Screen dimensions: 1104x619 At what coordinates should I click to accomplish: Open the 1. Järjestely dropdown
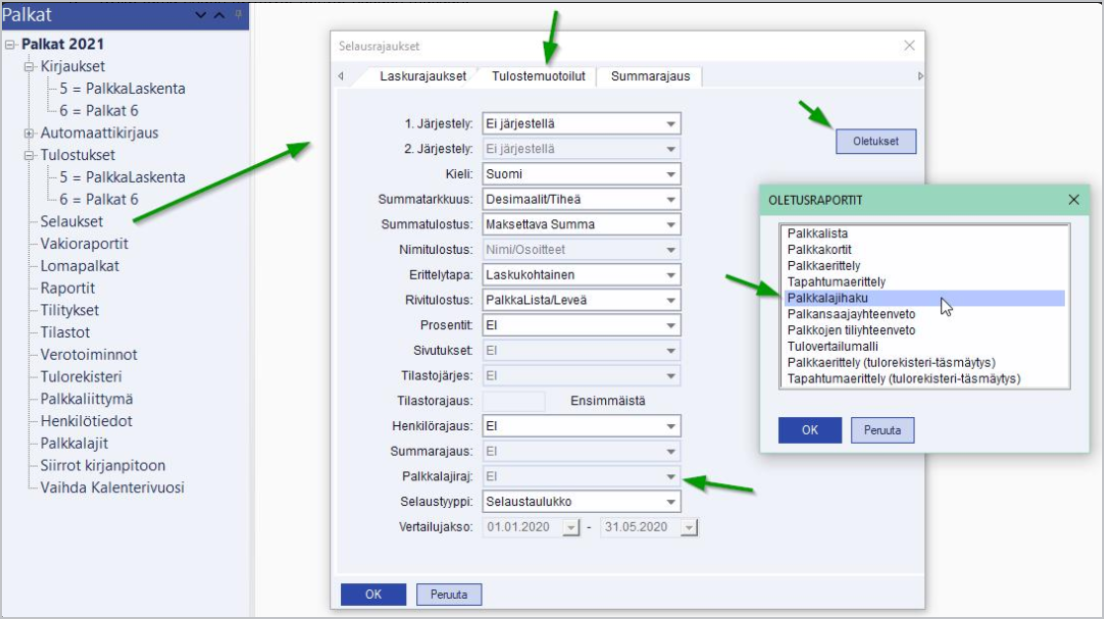click(580, 124)
